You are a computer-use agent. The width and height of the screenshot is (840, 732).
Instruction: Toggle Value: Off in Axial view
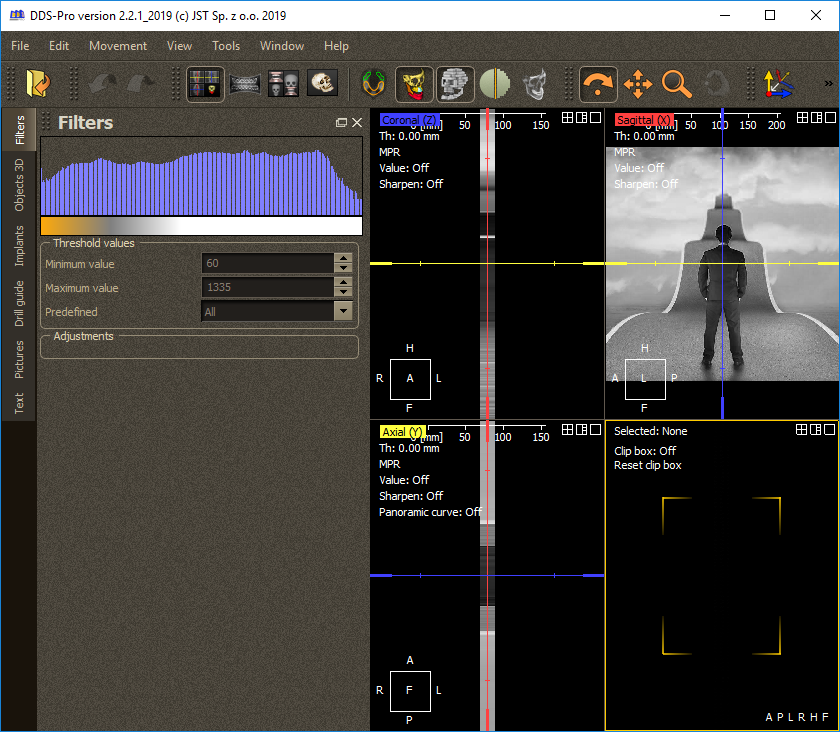(404, 480)
